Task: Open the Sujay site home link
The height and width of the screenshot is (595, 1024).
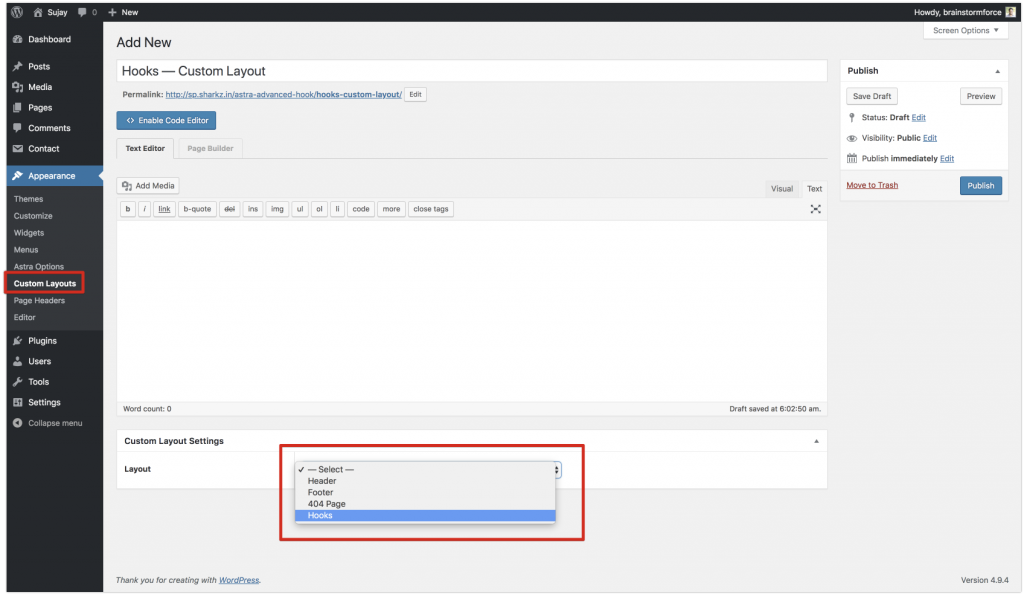Action: coord(50,12)
